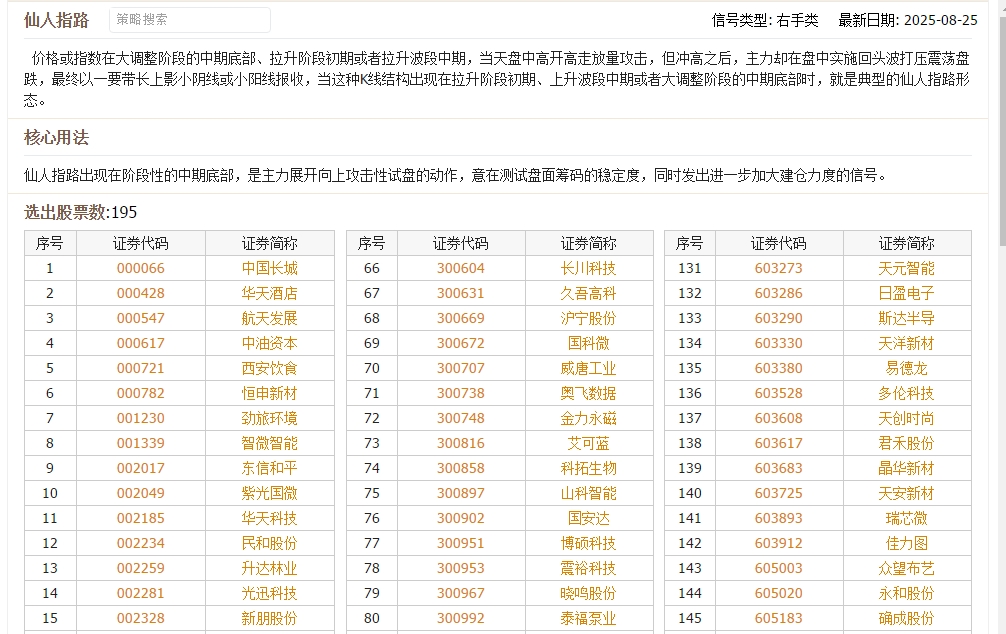Viewport: 1006px width, 634px height.
Task: Select stock code 300953
Action: (461, 569)
